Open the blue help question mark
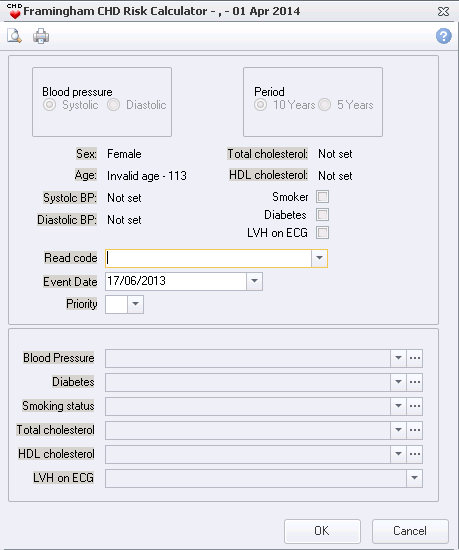Image resolution: width=459 pixels, height=550 pixels. coord(444,36)
